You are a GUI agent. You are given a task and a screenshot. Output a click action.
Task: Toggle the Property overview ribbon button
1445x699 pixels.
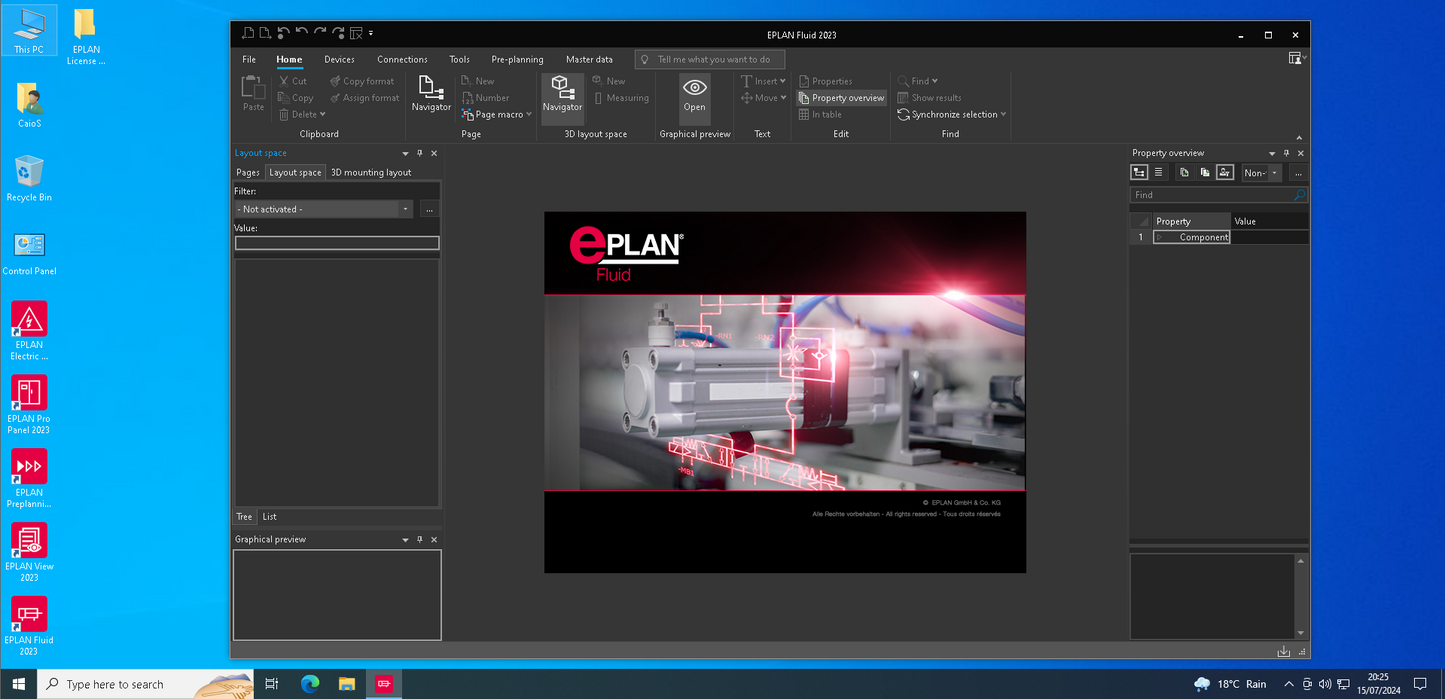click(841, 98)
